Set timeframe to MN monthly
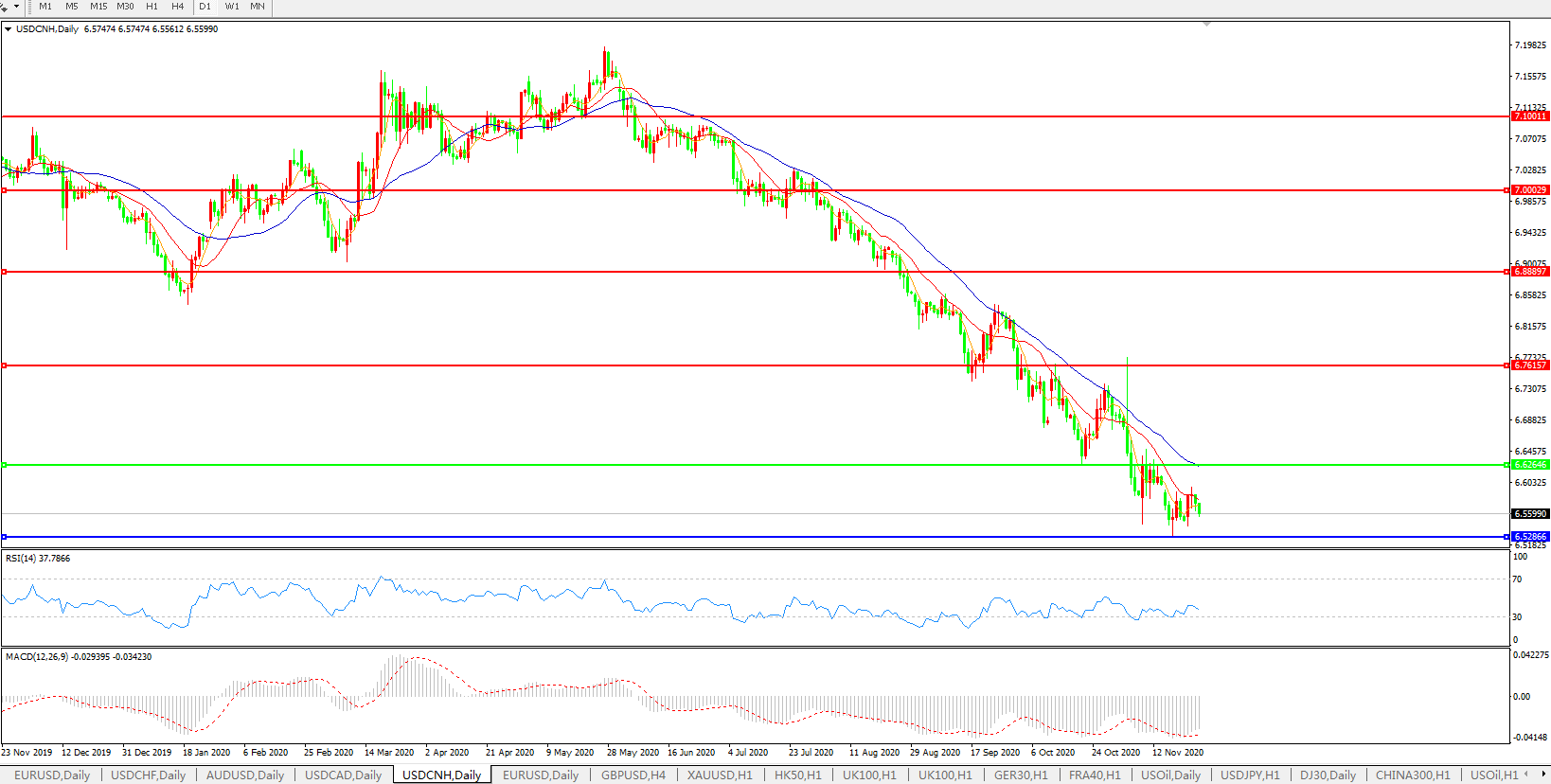Screen dimensions: 1551x784 tap(258, 7)
